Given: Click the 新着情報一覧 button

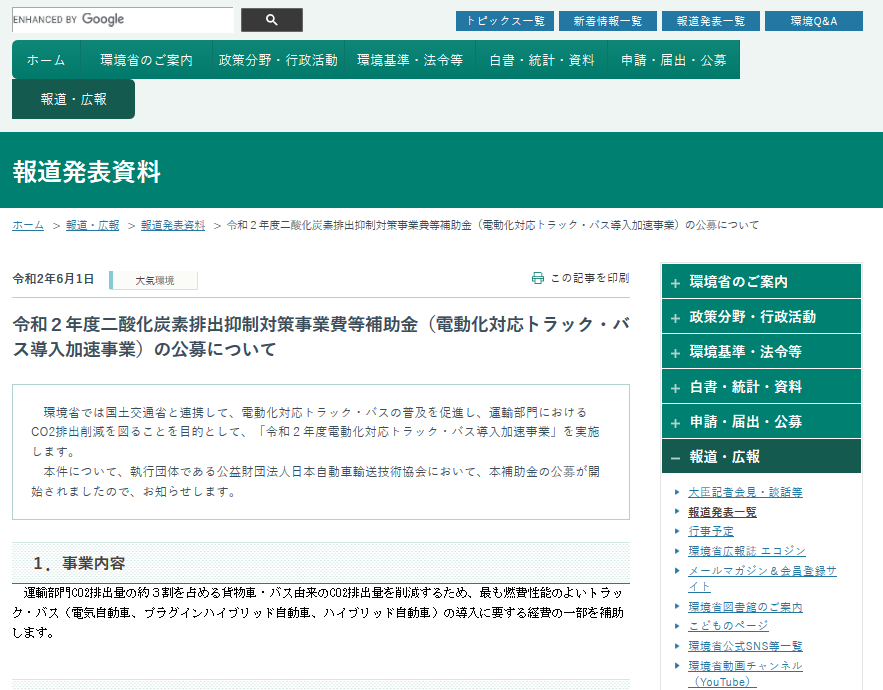Looking at the screenshot, I should coord(608,21).
